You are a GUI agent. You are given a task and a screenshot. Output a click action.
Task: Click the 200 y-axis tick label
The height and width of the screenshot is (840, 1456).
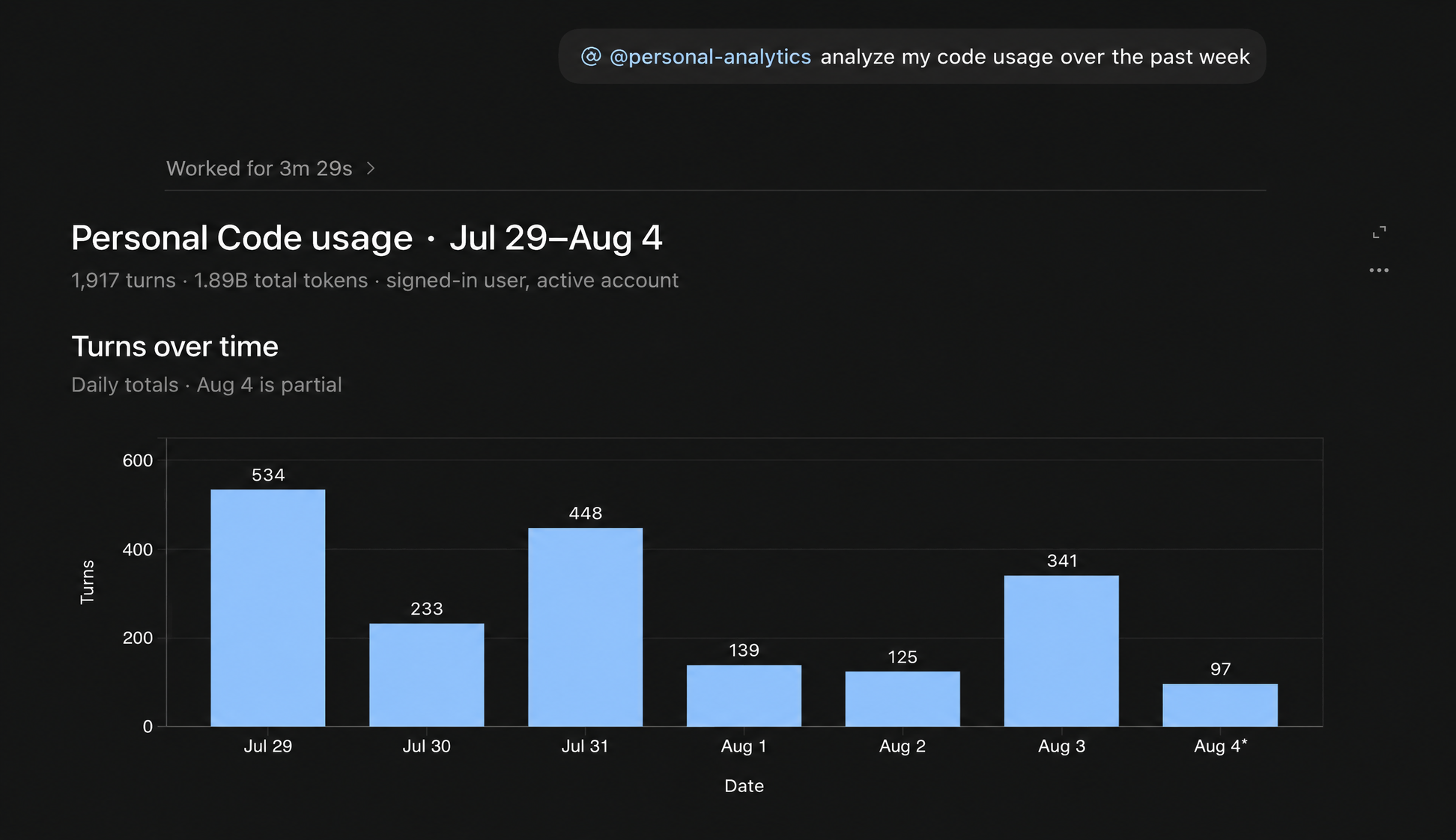[138, 639]
